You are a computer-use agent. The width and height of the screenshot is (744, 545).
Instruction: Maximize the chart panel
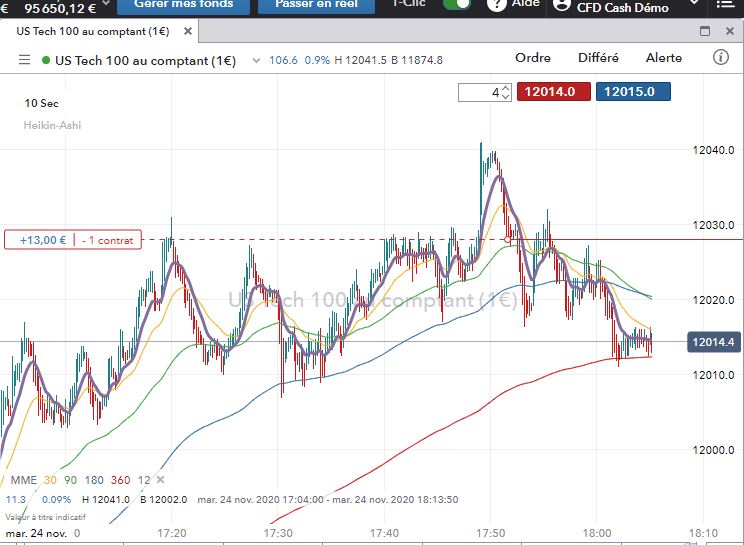[705, 31]
